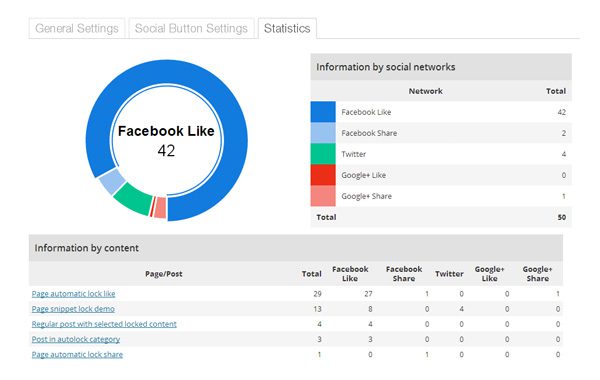Click total 13 for Page snippet lock demo
Viewport: 600px width, 380px height.
[317, 309]
